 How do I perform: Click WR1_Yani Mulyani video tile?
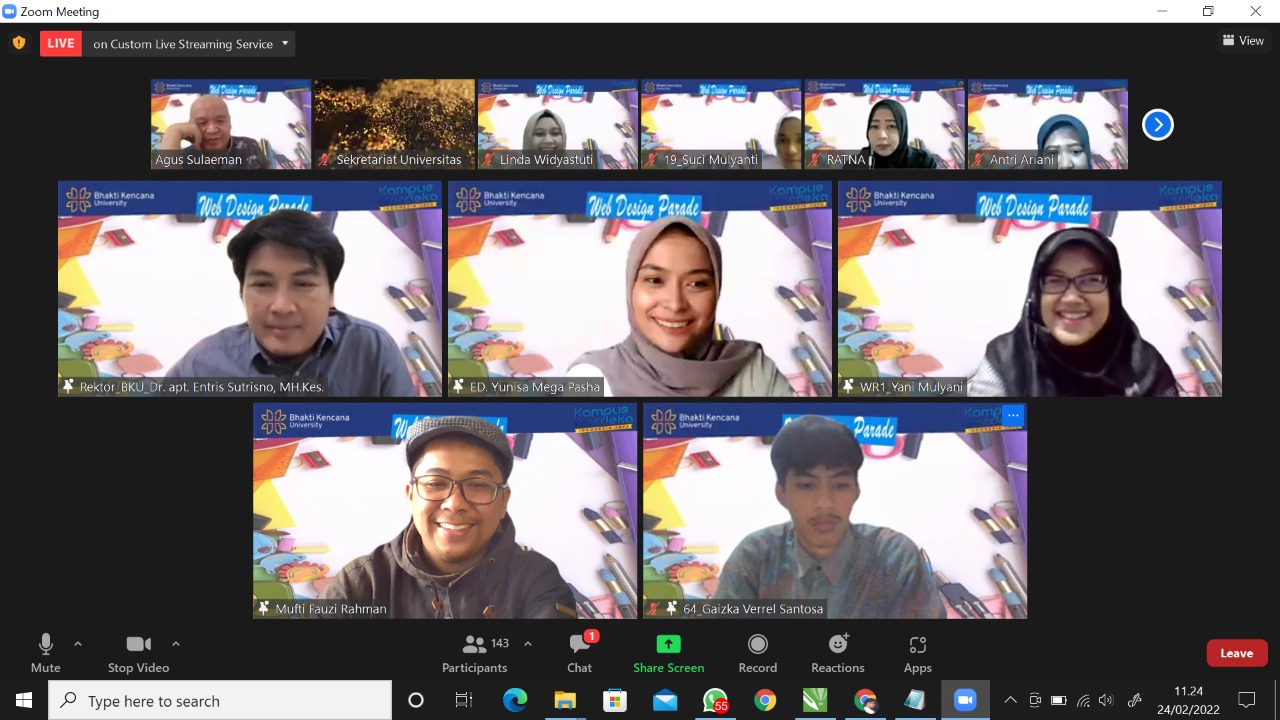point(1030,289)
